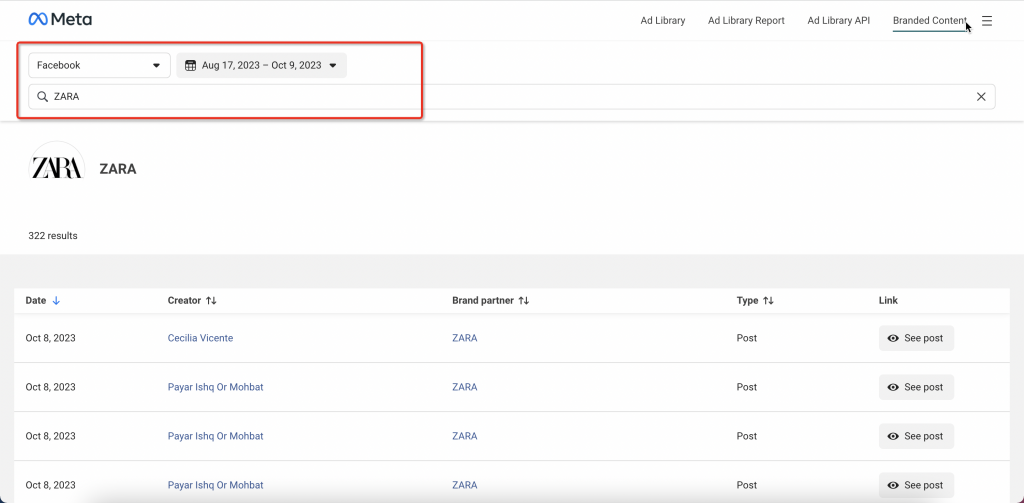Open the Ad Library API page
Screen dimensions: 1024x503
[x=838, y=21]
